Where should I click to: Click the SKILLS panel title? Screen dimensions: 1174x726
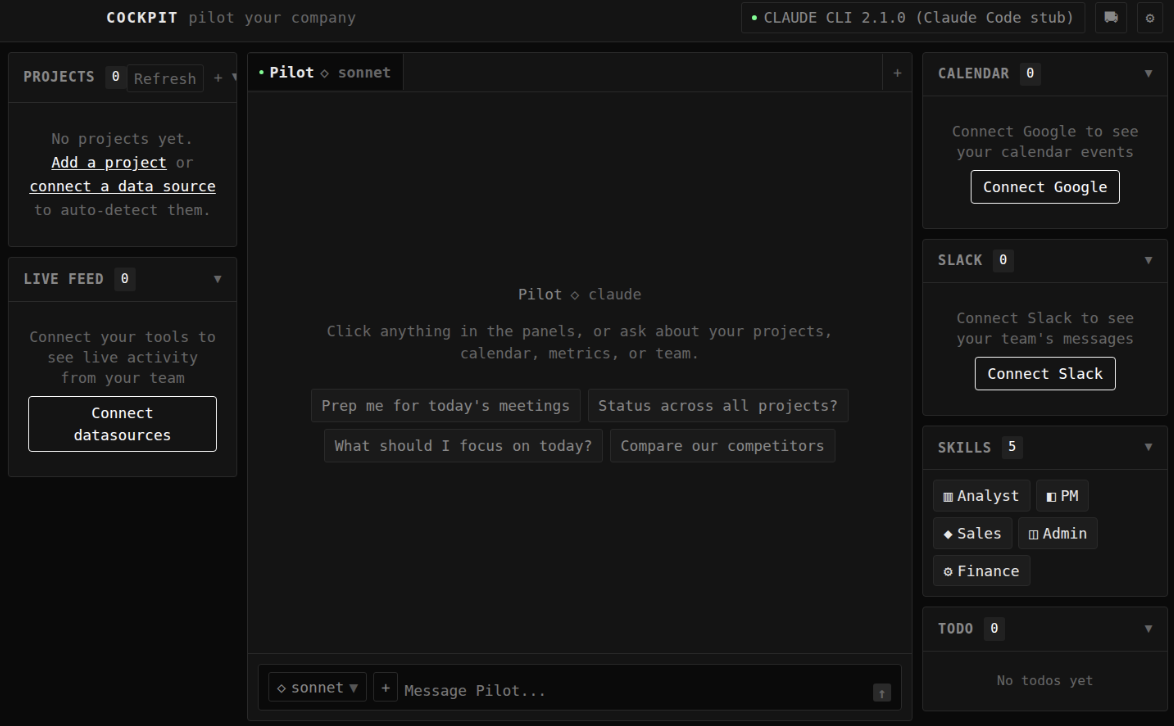[964, 448]
